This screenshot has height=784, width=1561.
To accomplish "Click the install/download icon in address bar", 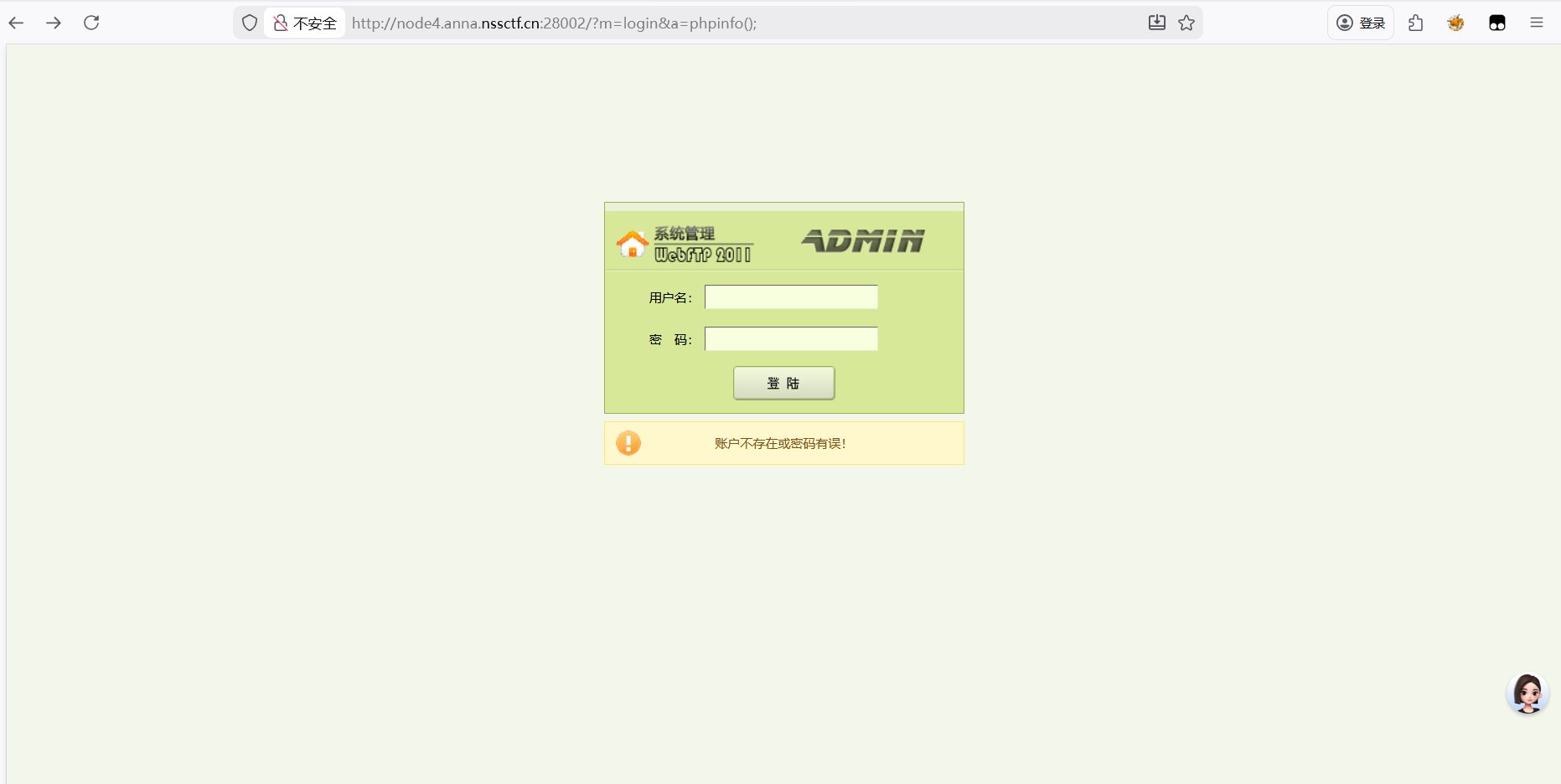I will (1156, 23).
